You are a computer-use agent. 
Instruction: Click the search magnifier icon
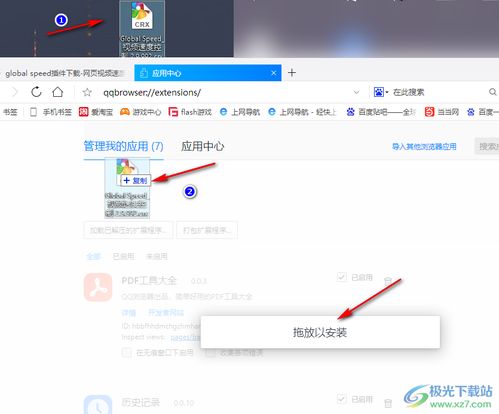pos(492,92)
